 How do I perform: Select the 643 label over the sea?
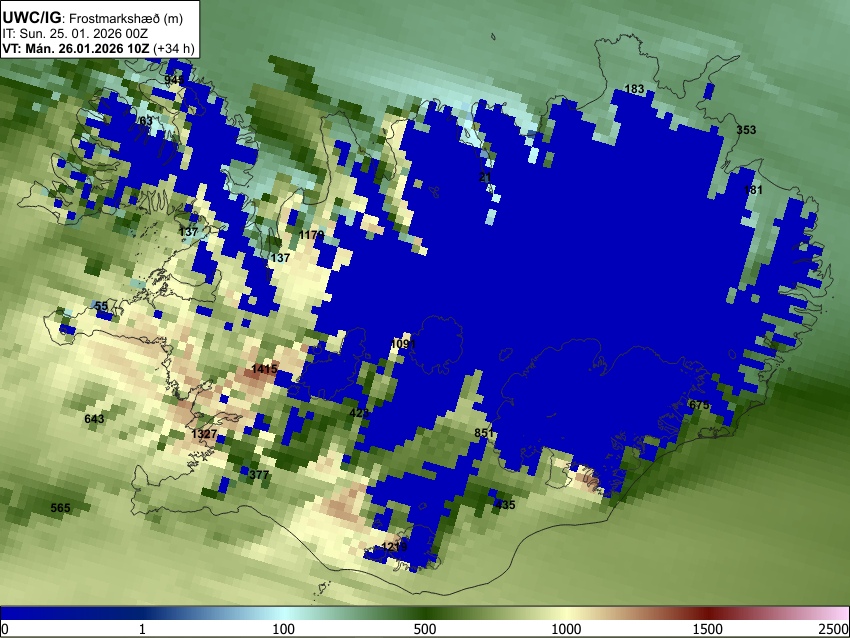(x=94, y=418)
